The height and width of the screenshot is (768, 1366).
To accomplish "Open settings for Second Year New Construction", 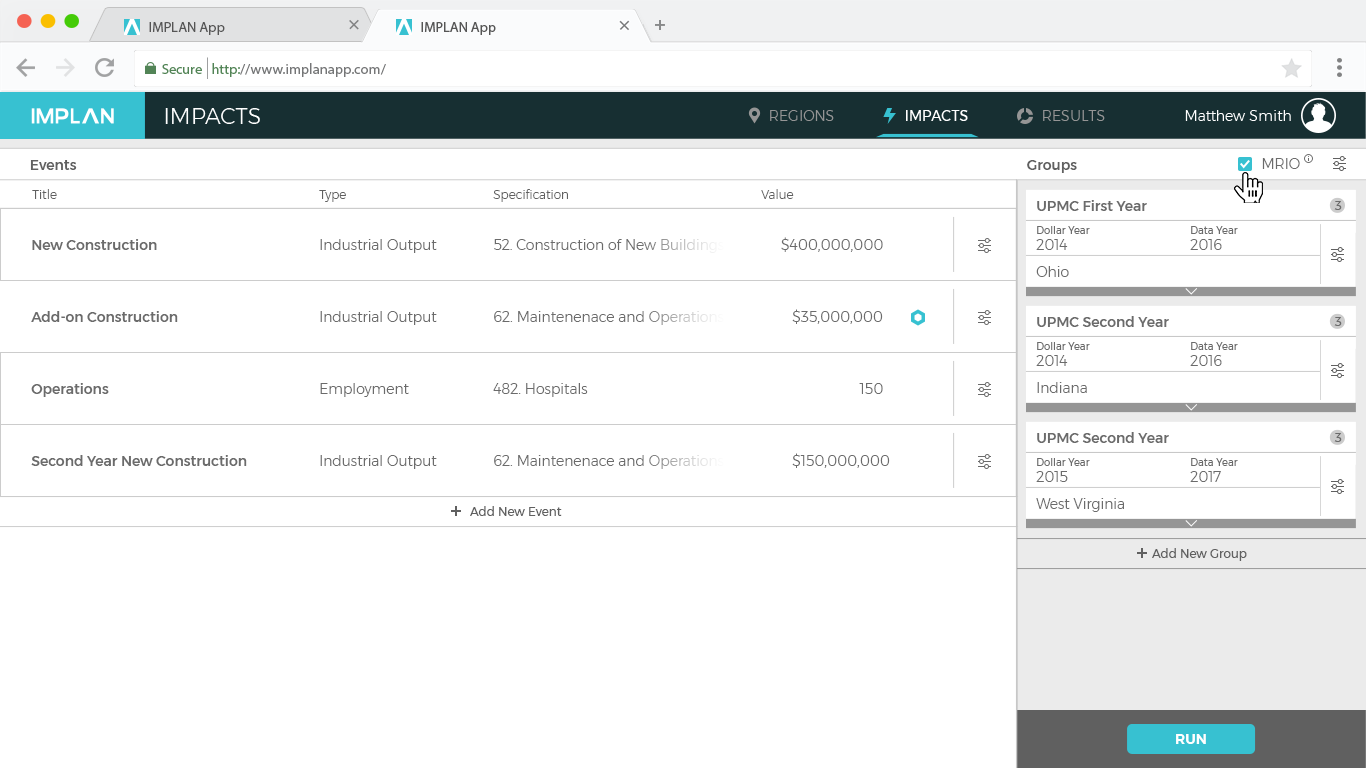I will 984,461.
